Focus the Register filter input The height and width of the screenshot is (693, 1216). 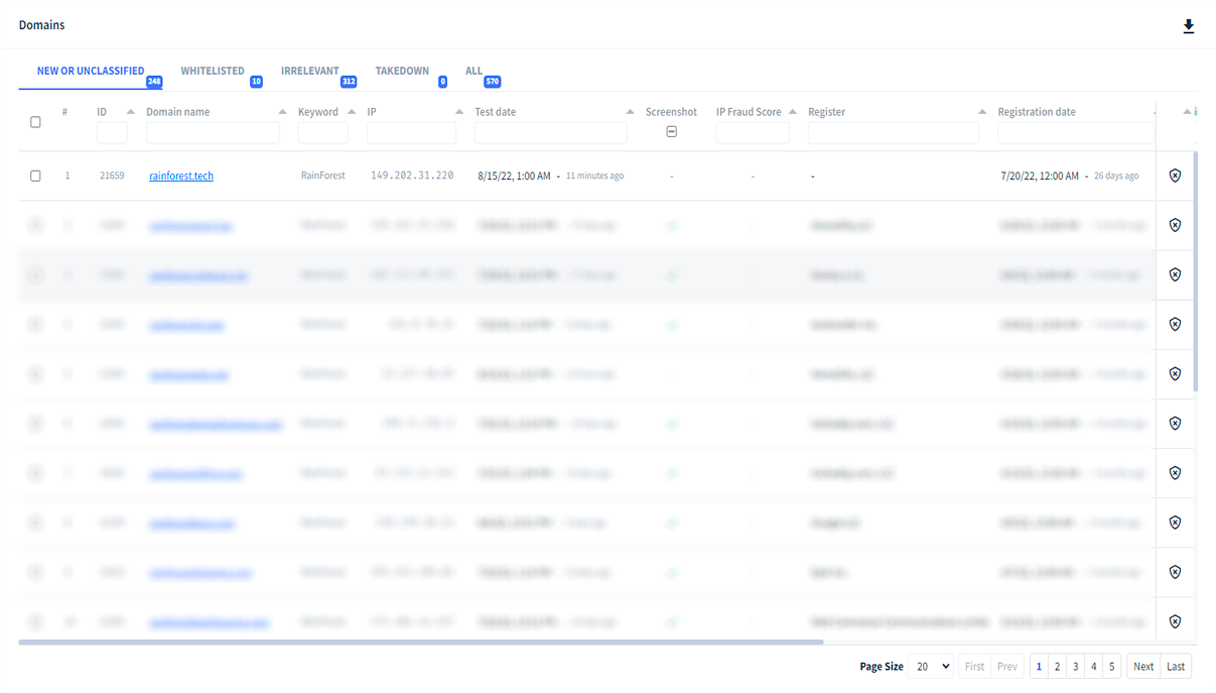[894, 133]
